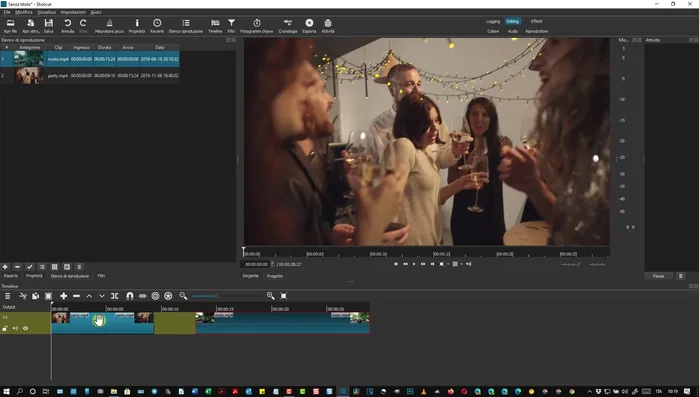The image size is (699, 397).
Task: Select the Colore layout button
Action: pos(493,31)
